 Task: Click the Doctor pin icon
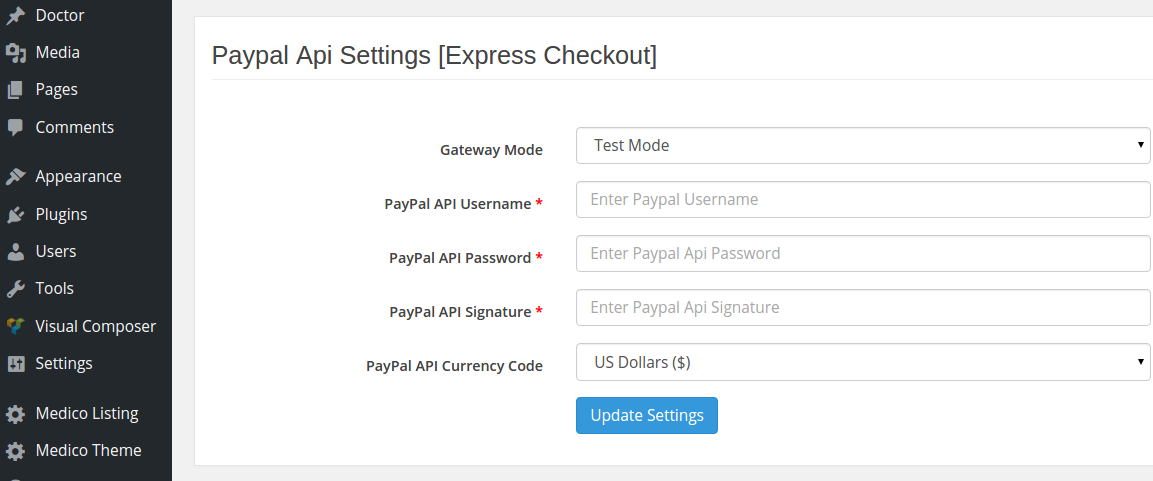15,15
